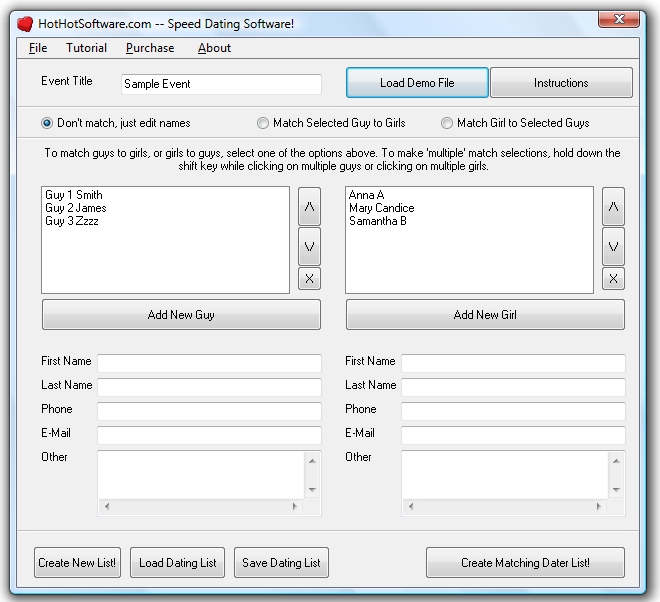660x602 pixels.
Task: Open the Tutorial menu
Action: click(x=86, y=48)
